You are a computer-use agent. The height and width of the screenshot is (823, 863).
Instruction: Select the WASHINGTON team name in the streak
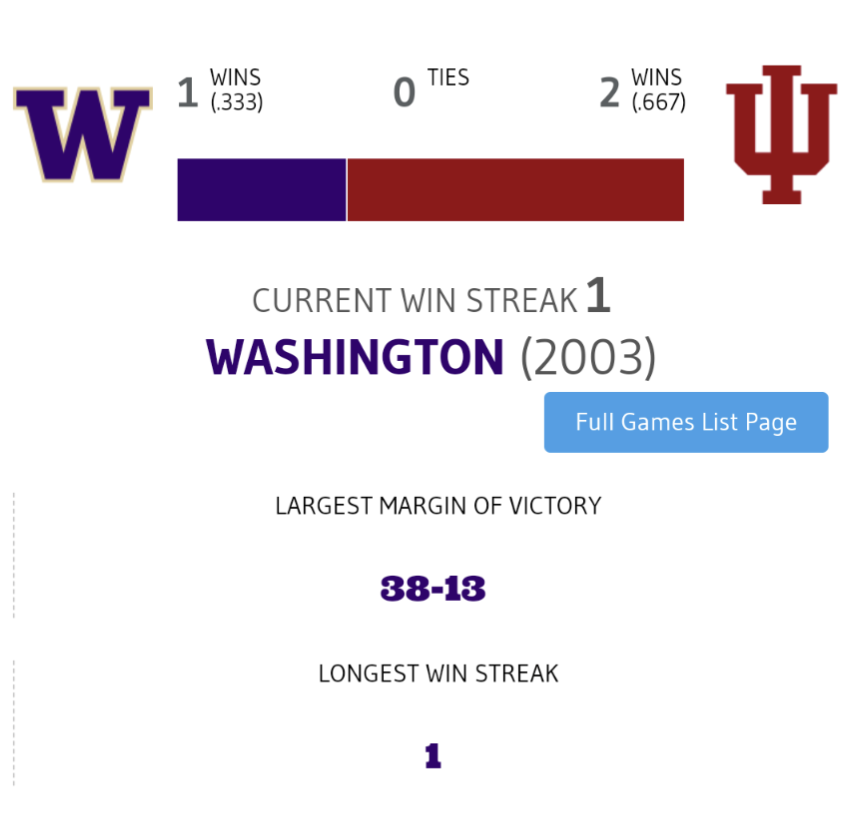[x=355, y=357]
